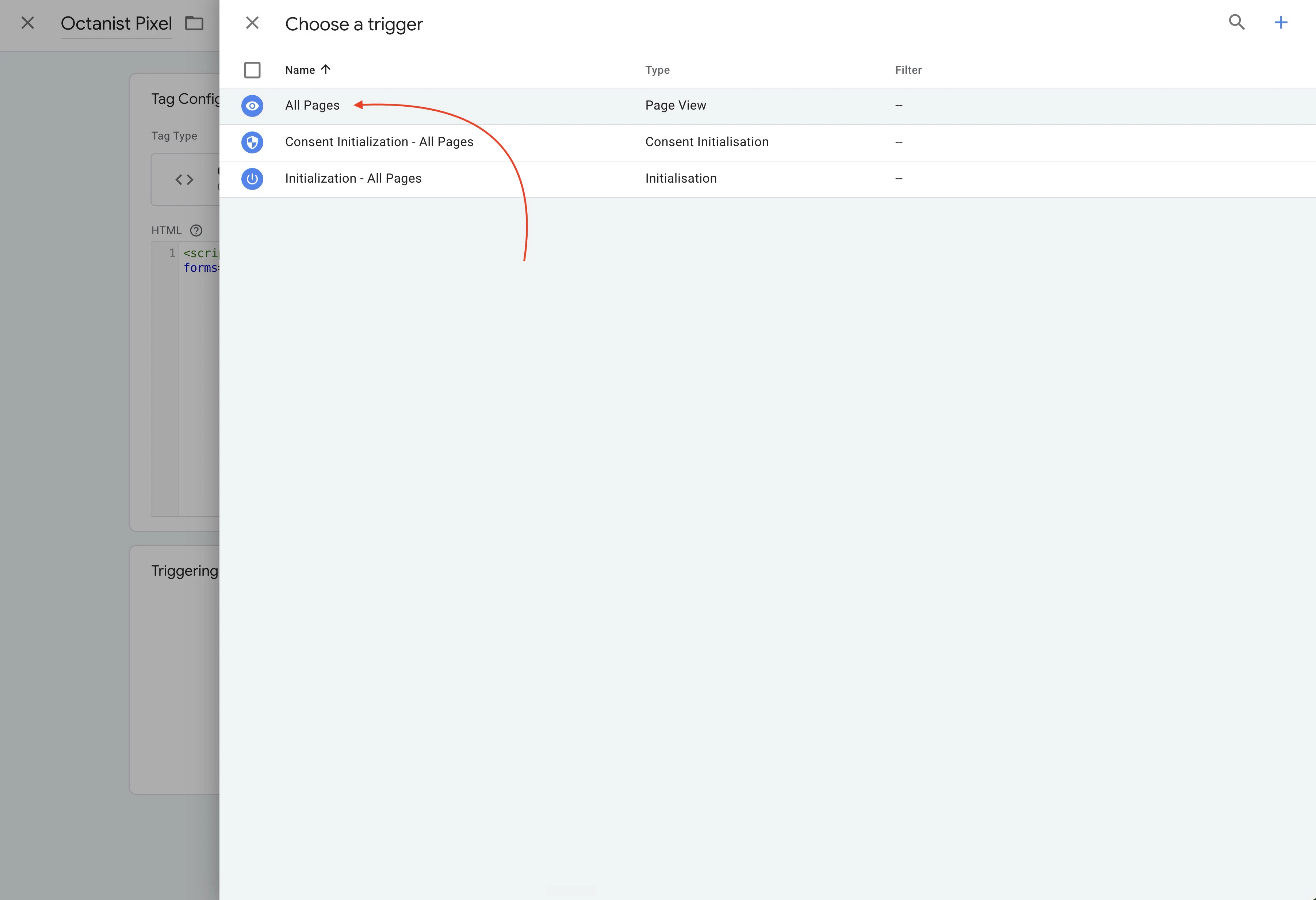Open the Triggering section card
Screen dimensions: 1316x900
coord(175,670)
